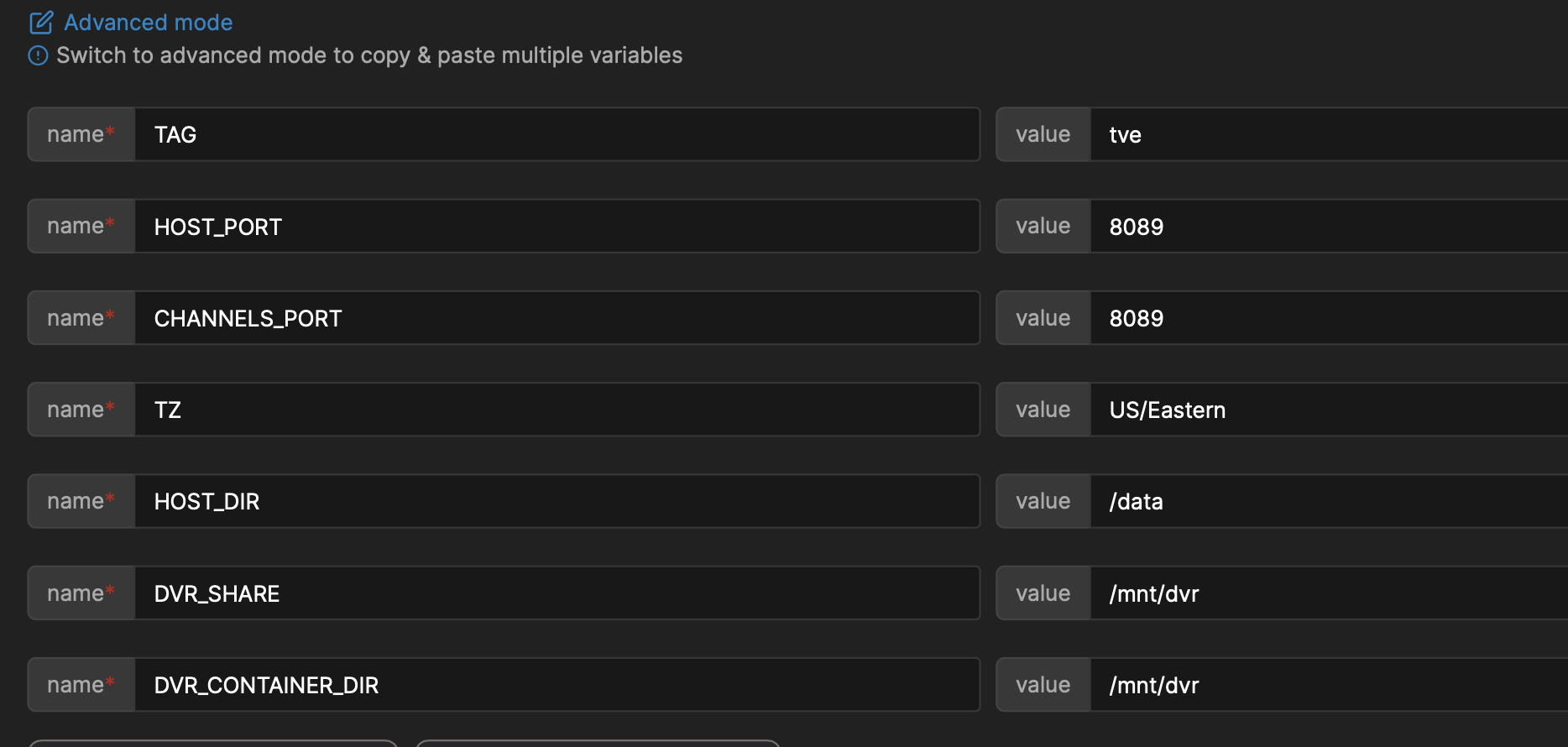Image resolution: width=1568 pixels, height=747 pixels.
Task: Click the DVR_SHARE name field
Action: coord(556,593)
